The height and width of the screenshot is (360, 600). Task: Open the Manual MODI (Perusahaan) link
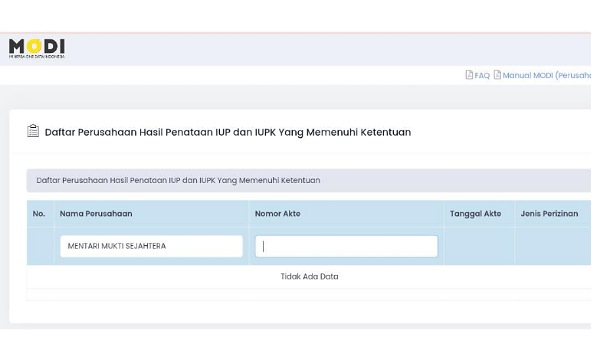(546, 75)
